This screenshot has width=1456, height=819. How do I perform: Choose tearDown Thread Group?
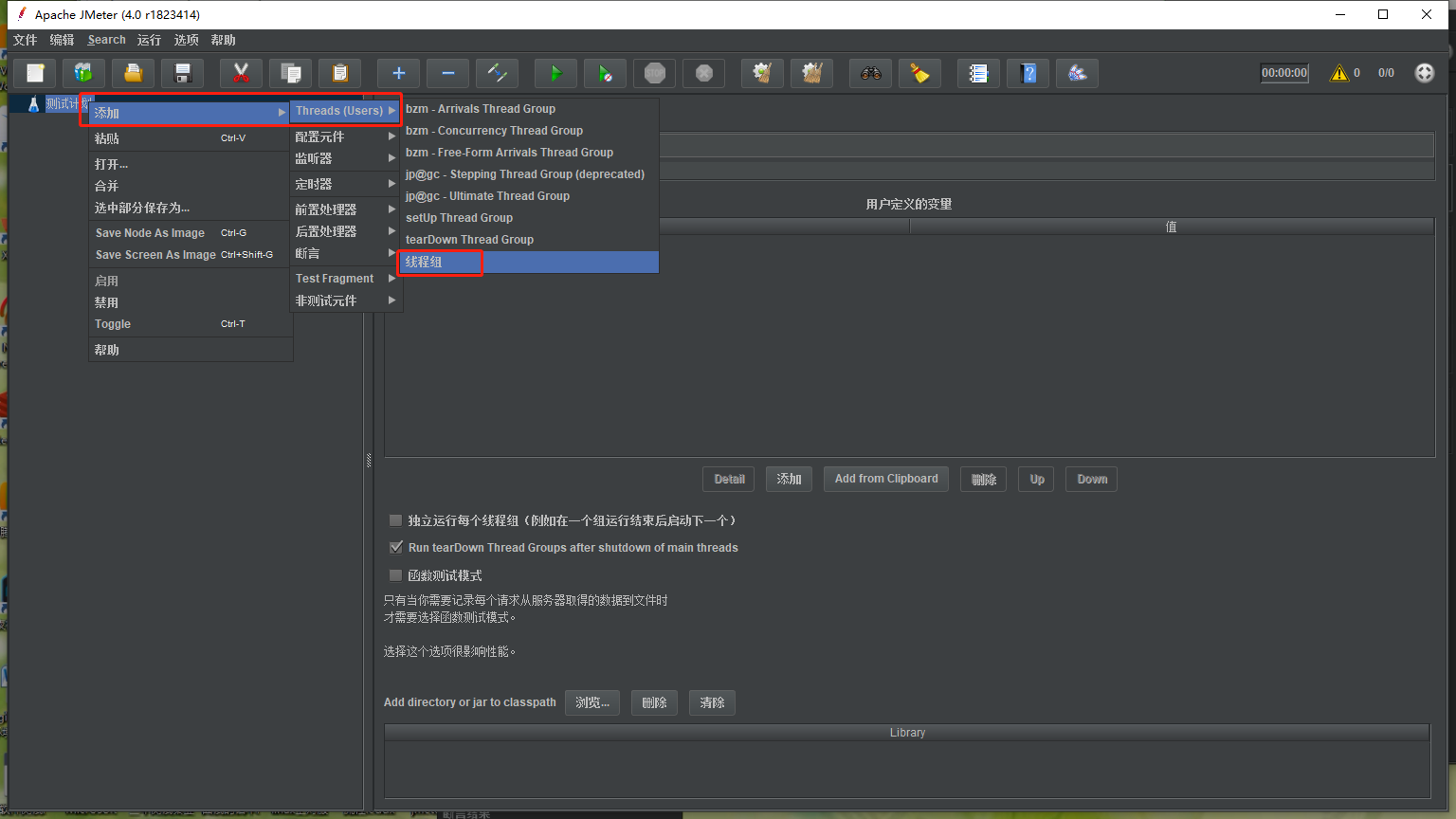tap(529, 240)
